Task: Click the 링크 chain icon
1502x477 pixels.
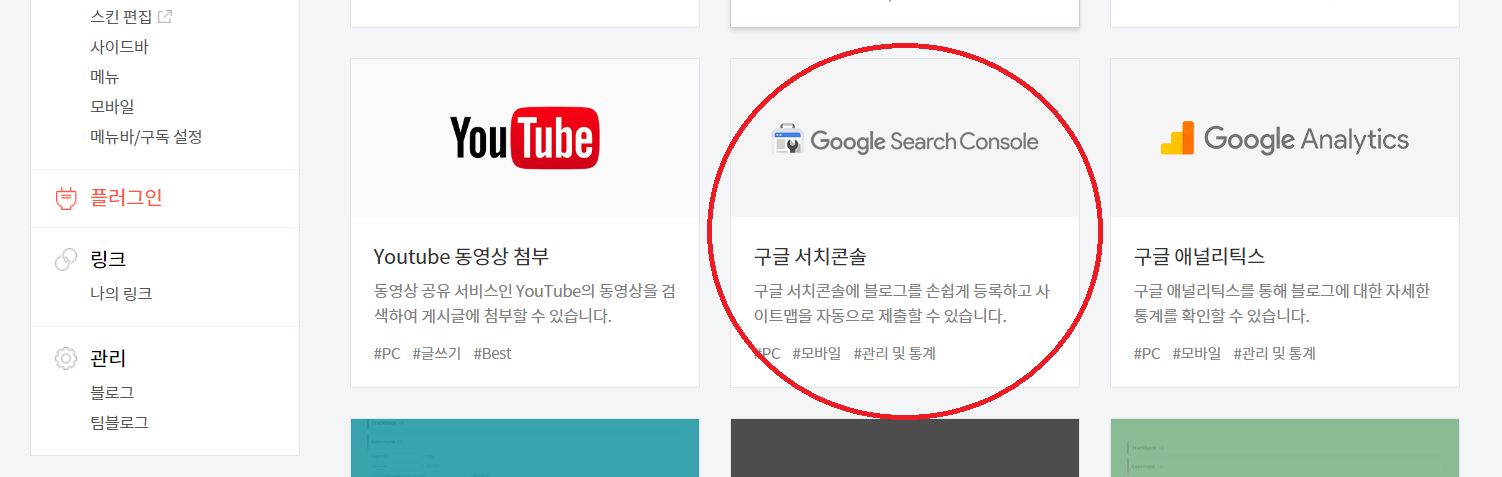Action: click(66, 259)
